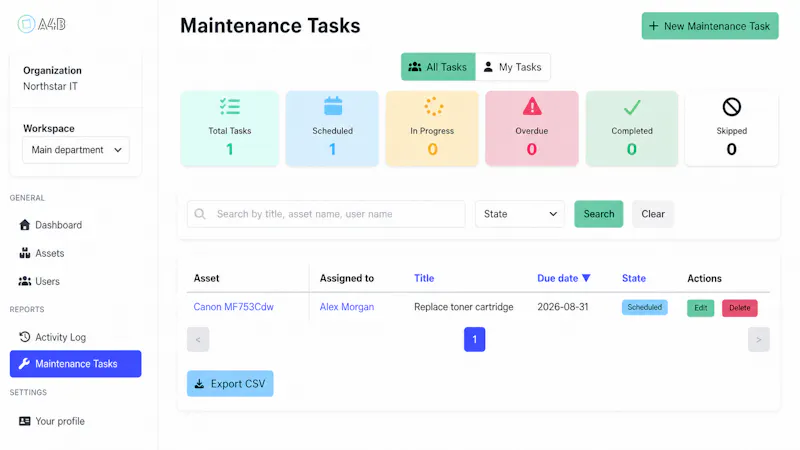The image size is (800, 450).
Task: Click the 2026-08-31 due date cell
Action: (563, 307)
